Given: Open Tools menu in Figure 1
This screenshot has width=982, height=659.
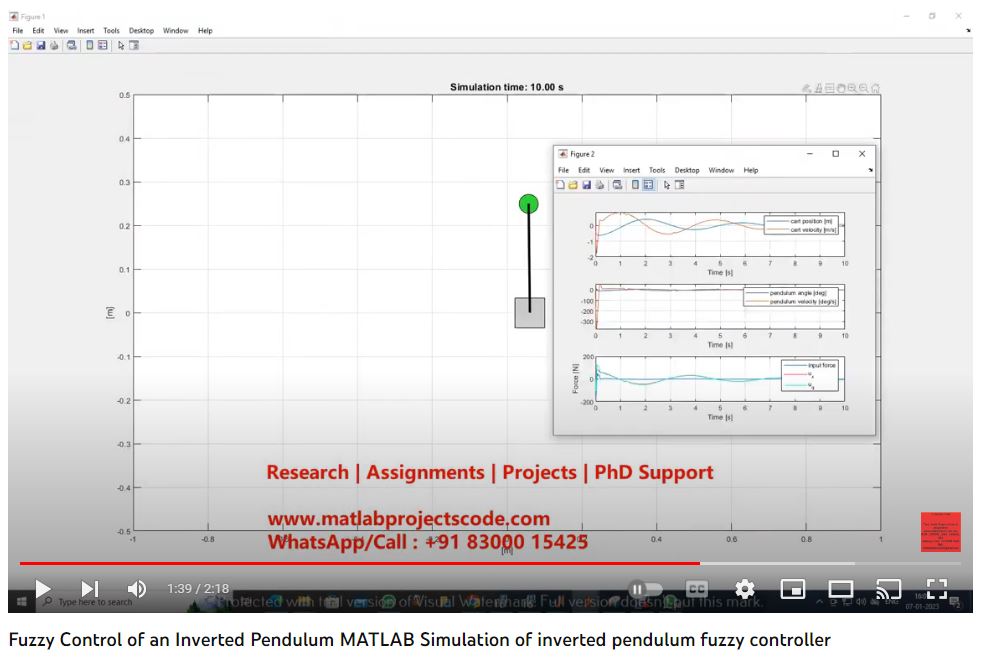Looking at the screenshot, I should (111, 30).
